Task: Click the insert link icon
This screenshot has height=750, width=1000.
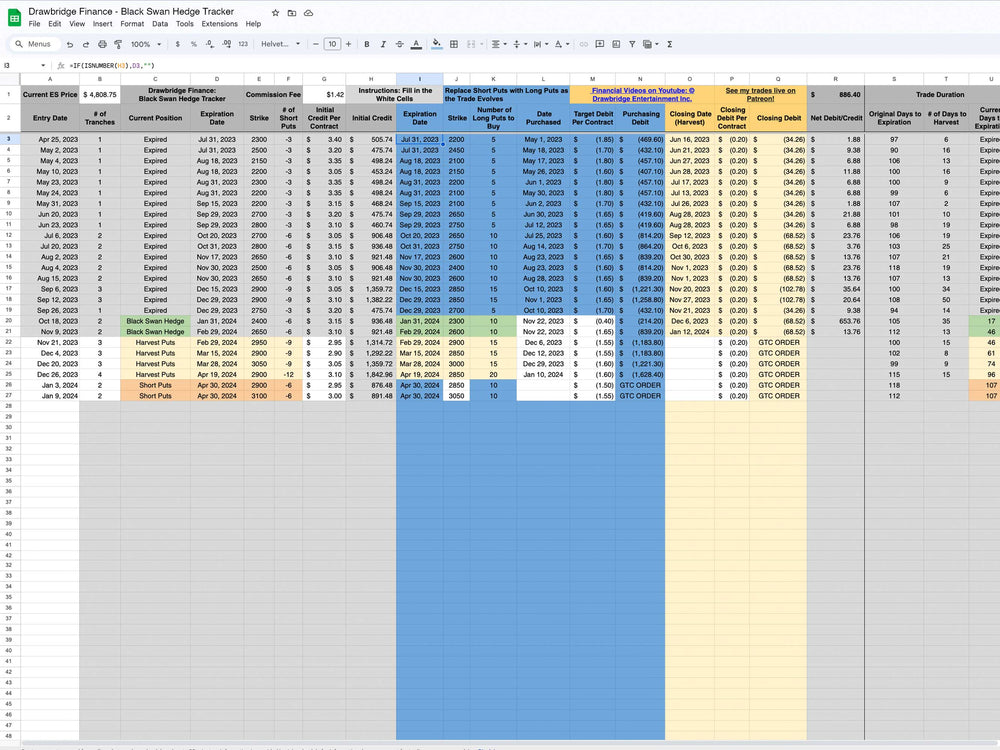Action: tap(584, 45)
